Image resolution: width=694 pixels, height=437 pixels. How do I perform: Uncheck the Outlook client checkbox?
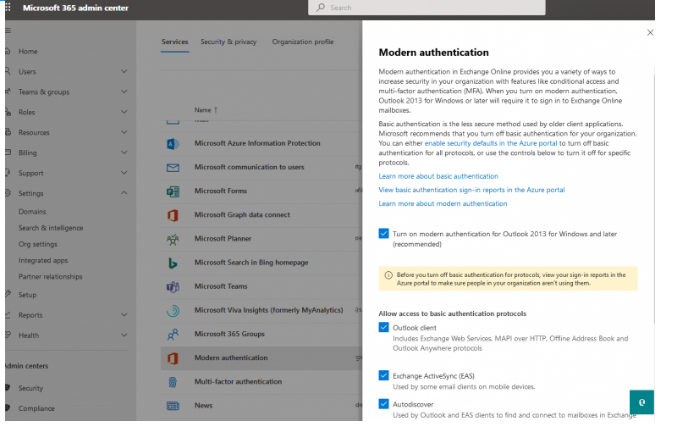(x=383, y=328)
